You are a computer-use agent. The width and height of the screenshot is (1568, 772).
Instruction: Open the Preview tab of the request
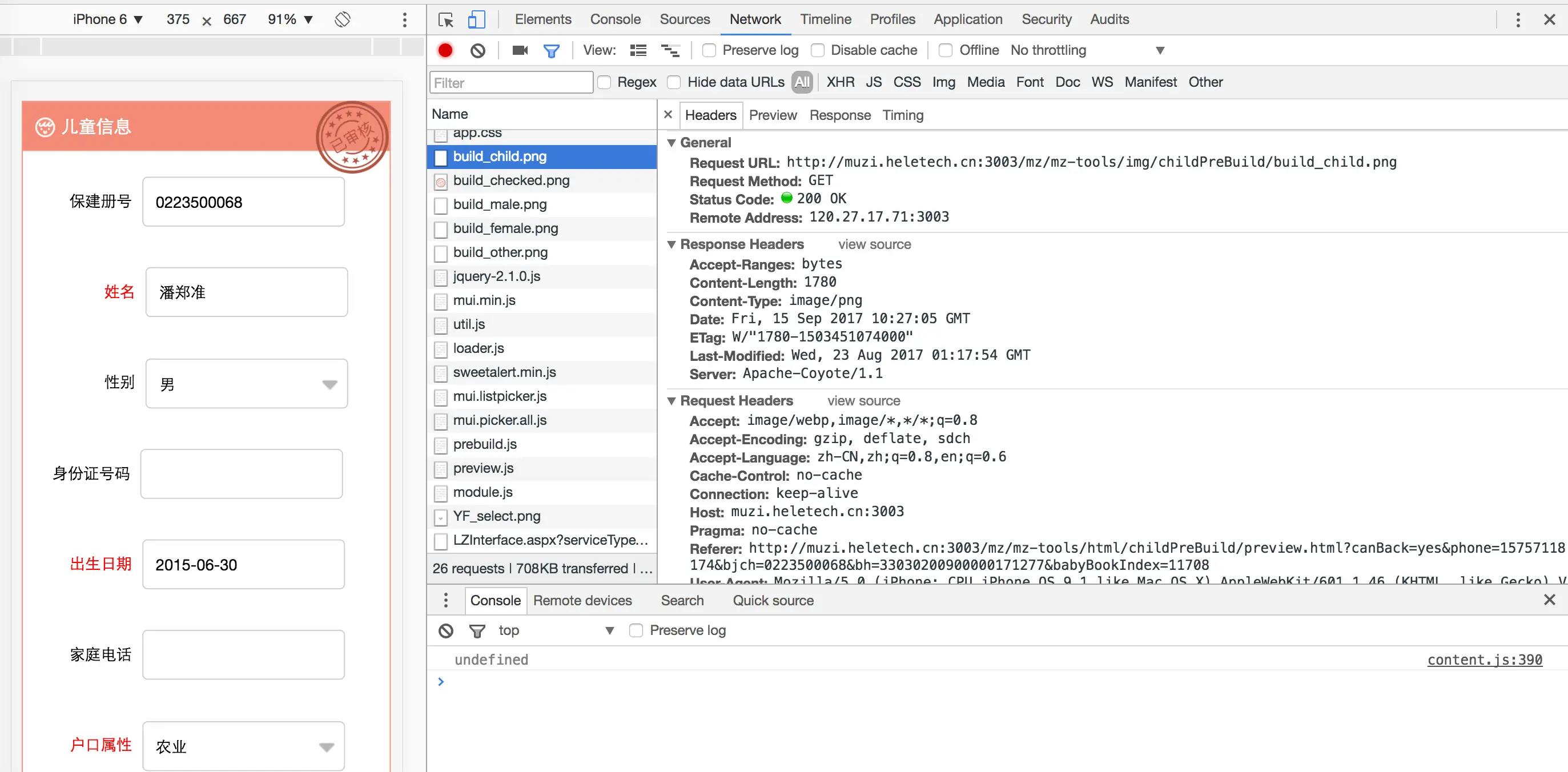(x=773, y=115)
